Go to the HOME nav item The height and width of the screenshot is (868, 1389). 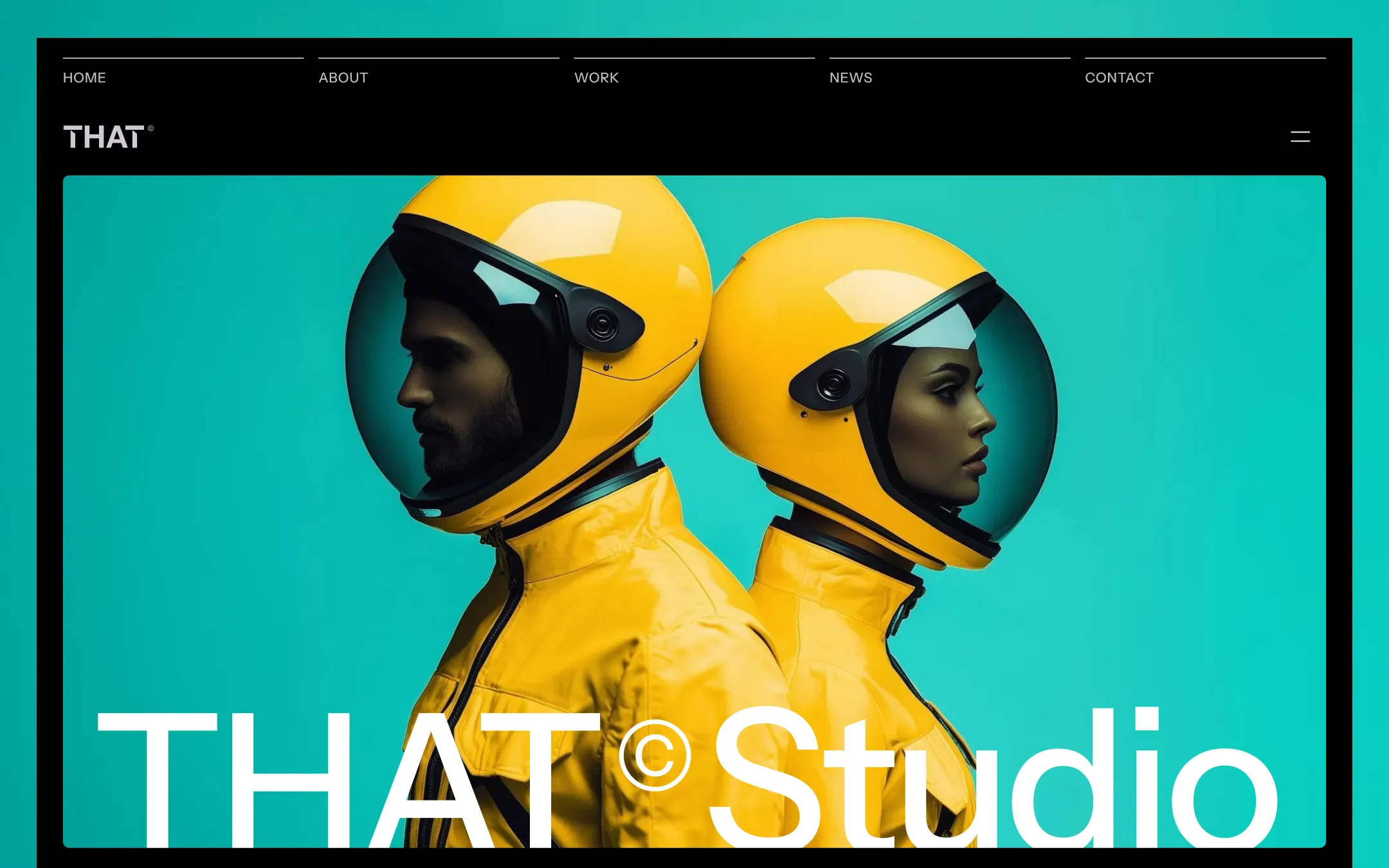pyautogui.click(x=84, y=78)
